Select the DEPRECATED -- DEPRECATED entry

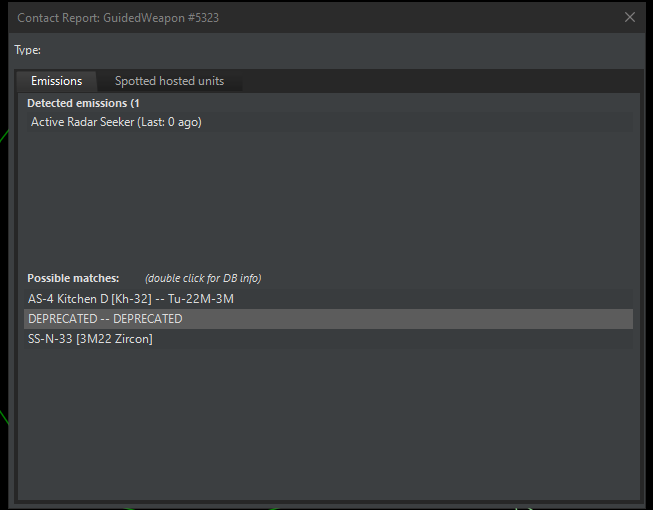pos(105,319)
